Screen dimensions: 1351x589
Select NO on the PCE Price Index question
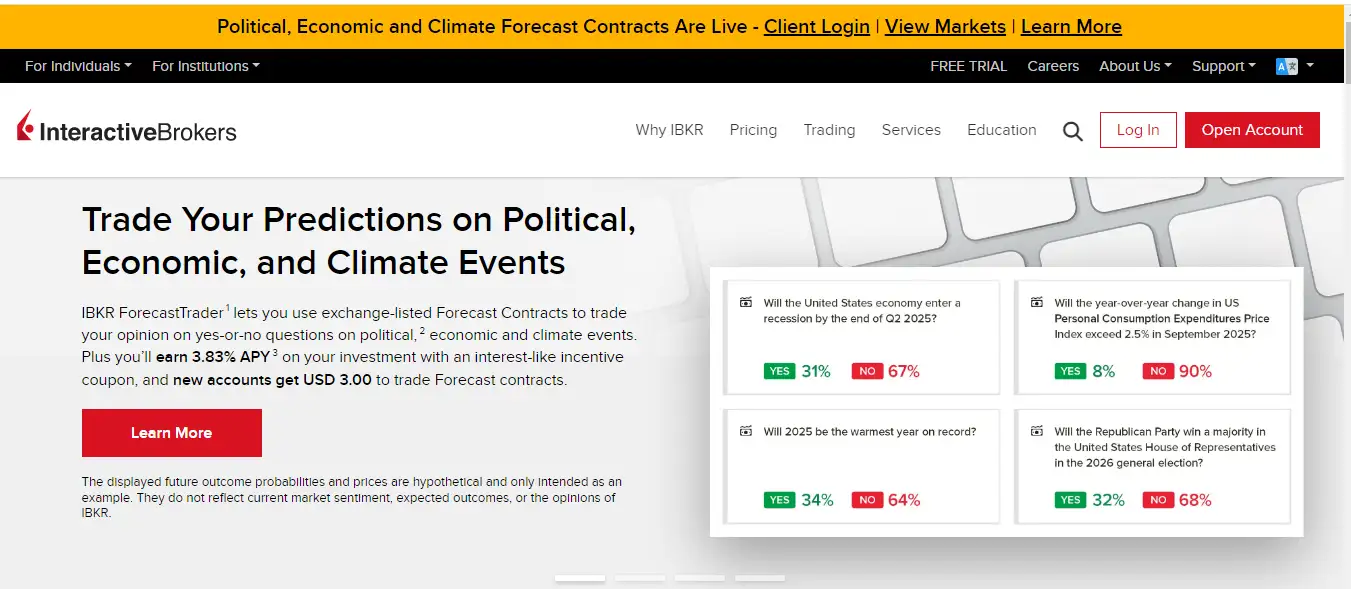(1158, 371)
